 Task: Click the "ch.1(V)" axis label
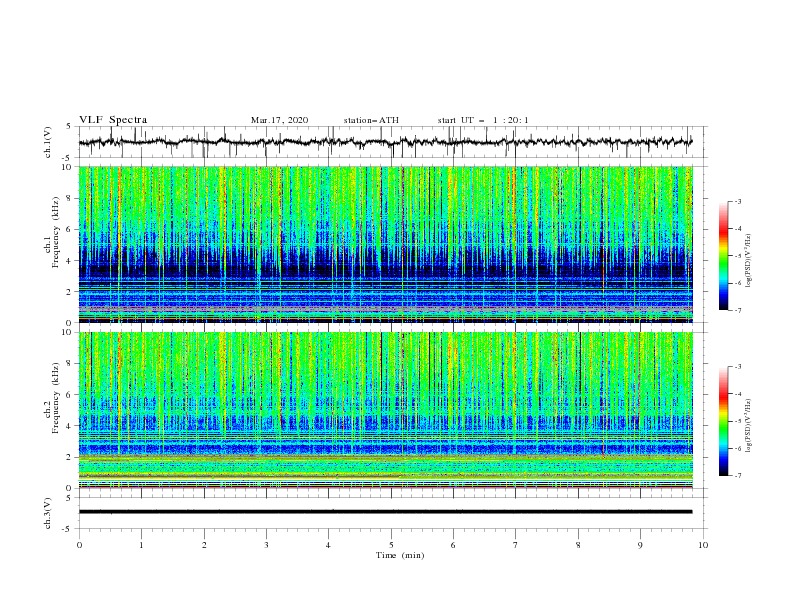48,142
